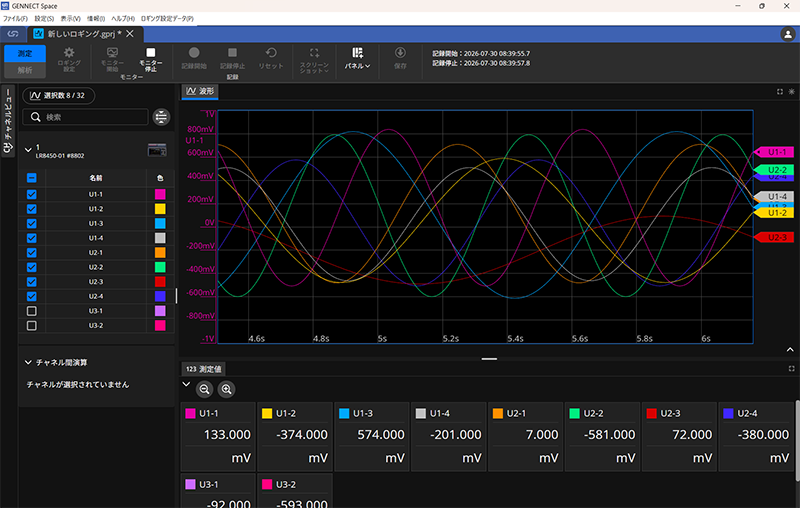Image resolution: width=800 pixels, height=508 pixels.
Task: Toggle the select-all channels checkbox
Action: (32, 178)
